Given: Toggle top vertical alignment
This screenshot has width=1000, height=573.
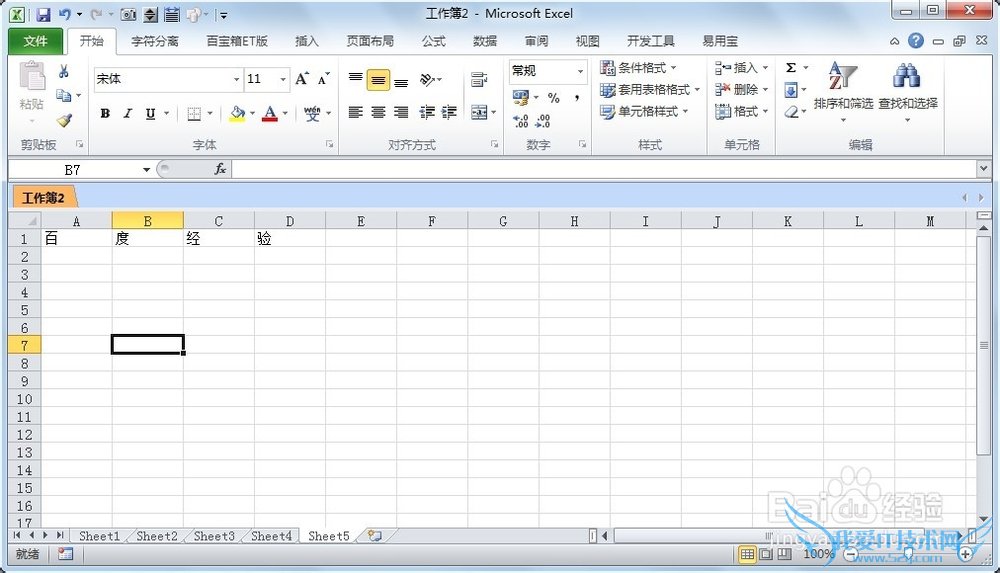Looking at the screenshot, I should tap(356, 80).
